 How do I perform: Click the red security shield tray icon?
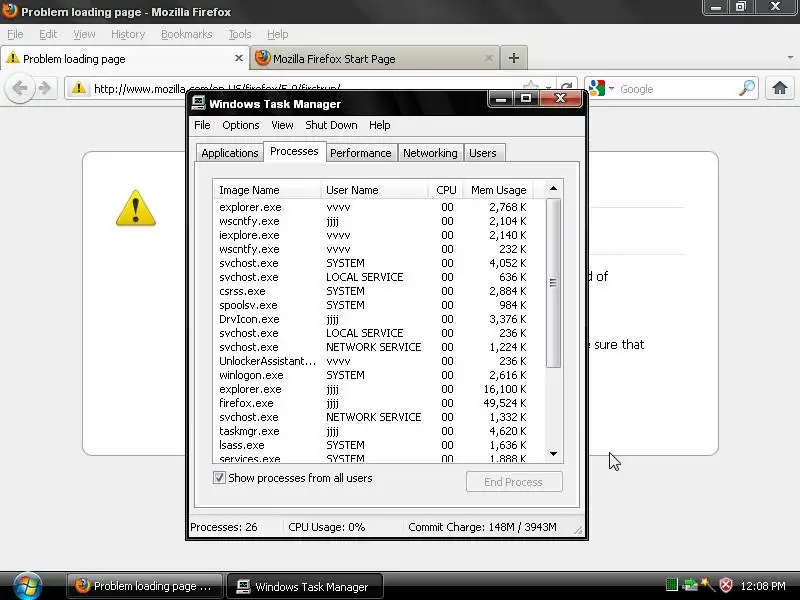[726, 585]
